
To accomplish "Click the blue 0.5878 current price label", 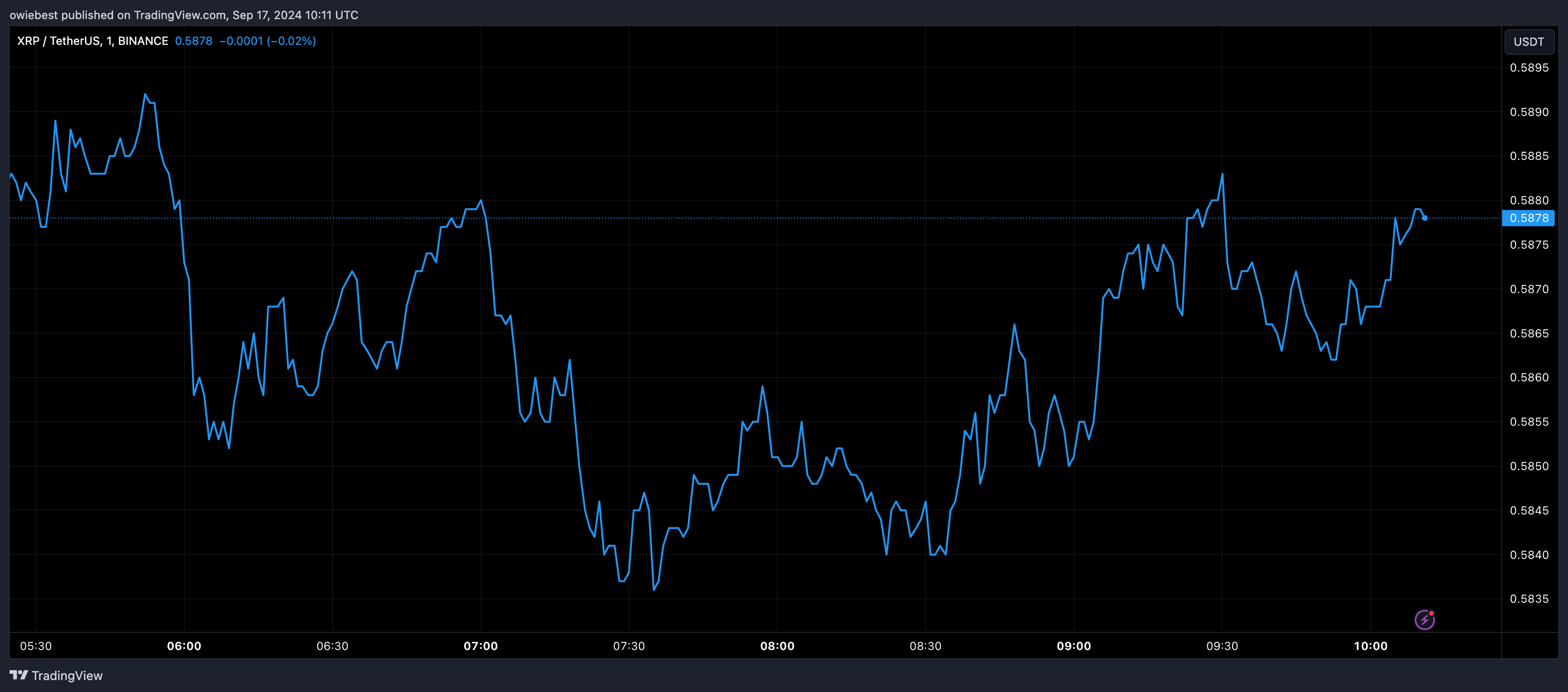I will [1528, 218].
